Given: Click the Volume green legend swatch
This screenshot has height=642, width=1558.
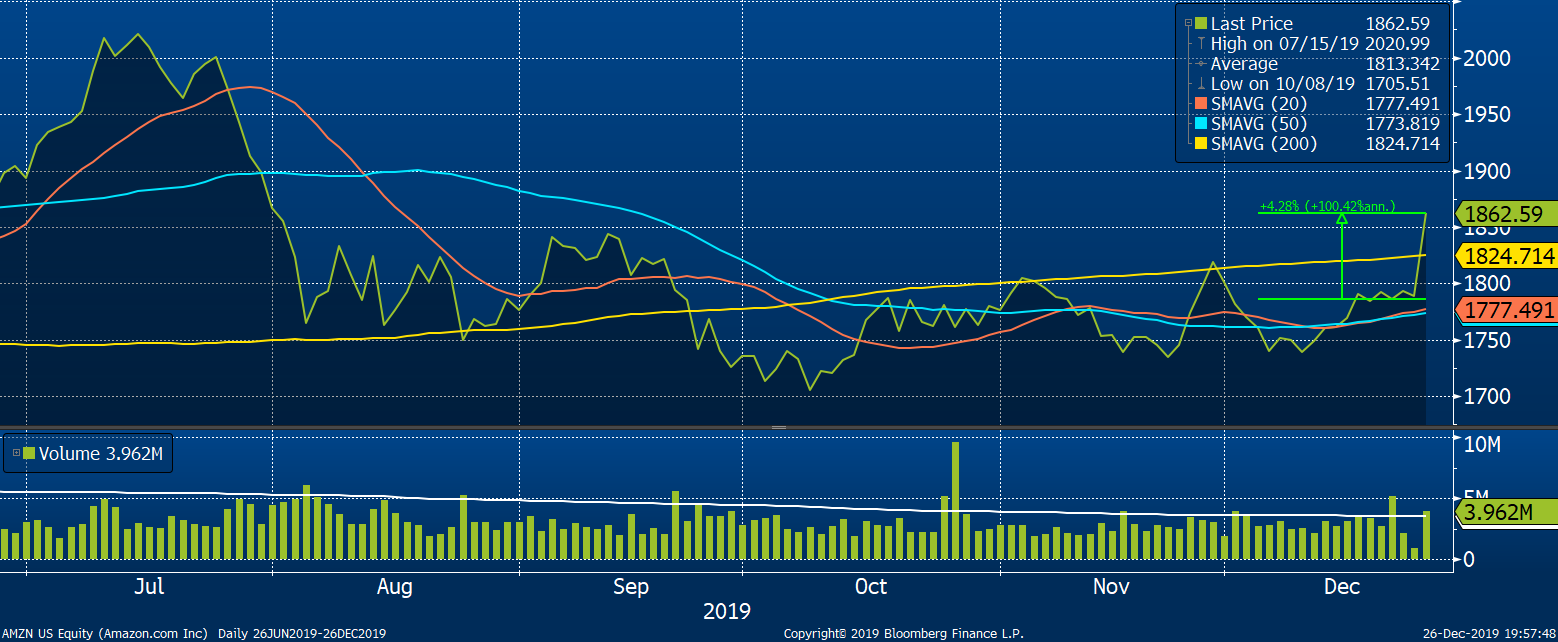Looking at the screenshot, I should [x=28, y=453].
